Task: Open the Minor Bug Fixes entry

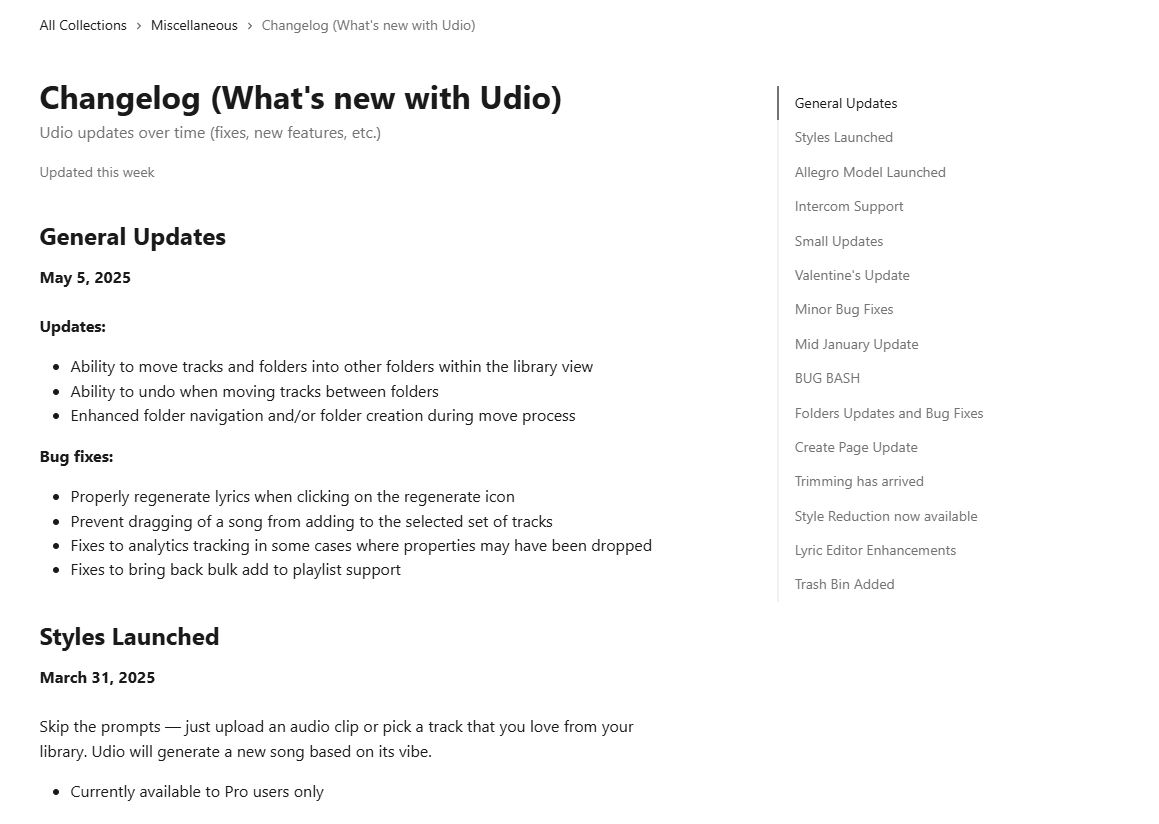Action: click(843, 309)
